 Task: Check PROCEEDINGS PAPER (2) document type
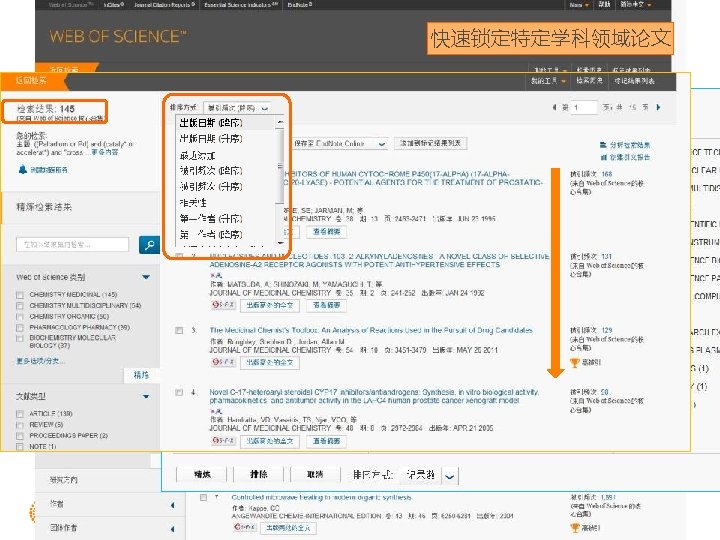pos(19,436)
